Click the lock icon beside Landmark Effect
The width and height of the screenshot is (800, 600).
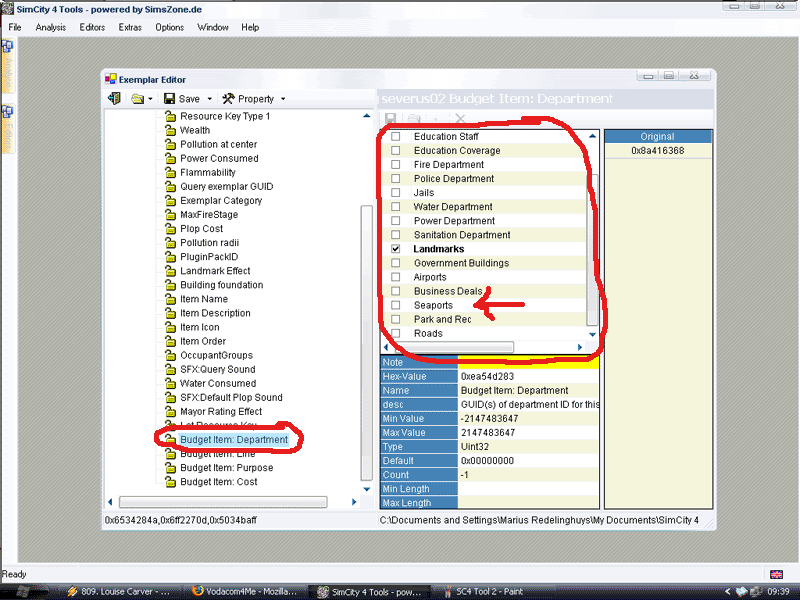(x=170, y=271)
